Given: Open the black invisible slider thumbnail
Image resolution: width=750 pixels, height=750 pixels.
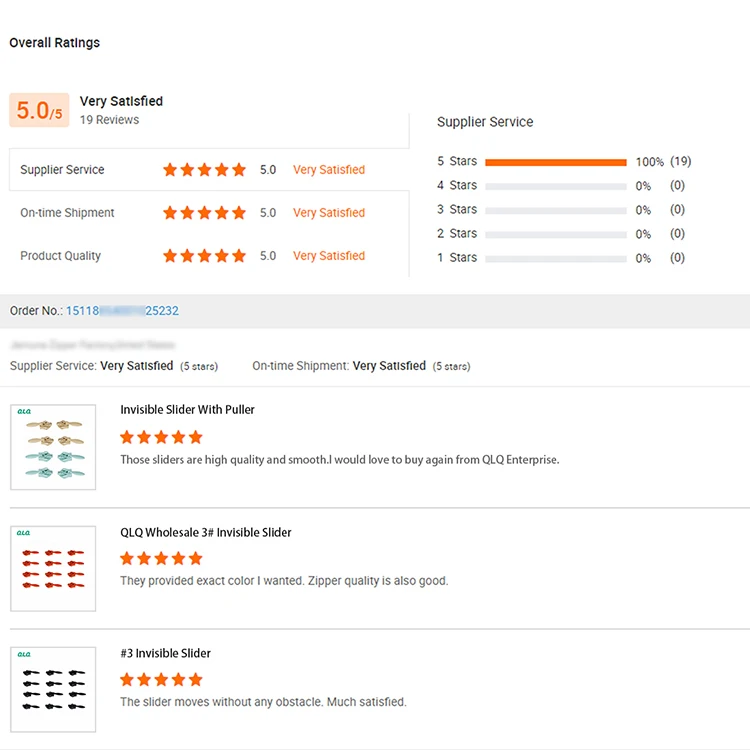Looking at the screenshot, I should coord(53,690).
